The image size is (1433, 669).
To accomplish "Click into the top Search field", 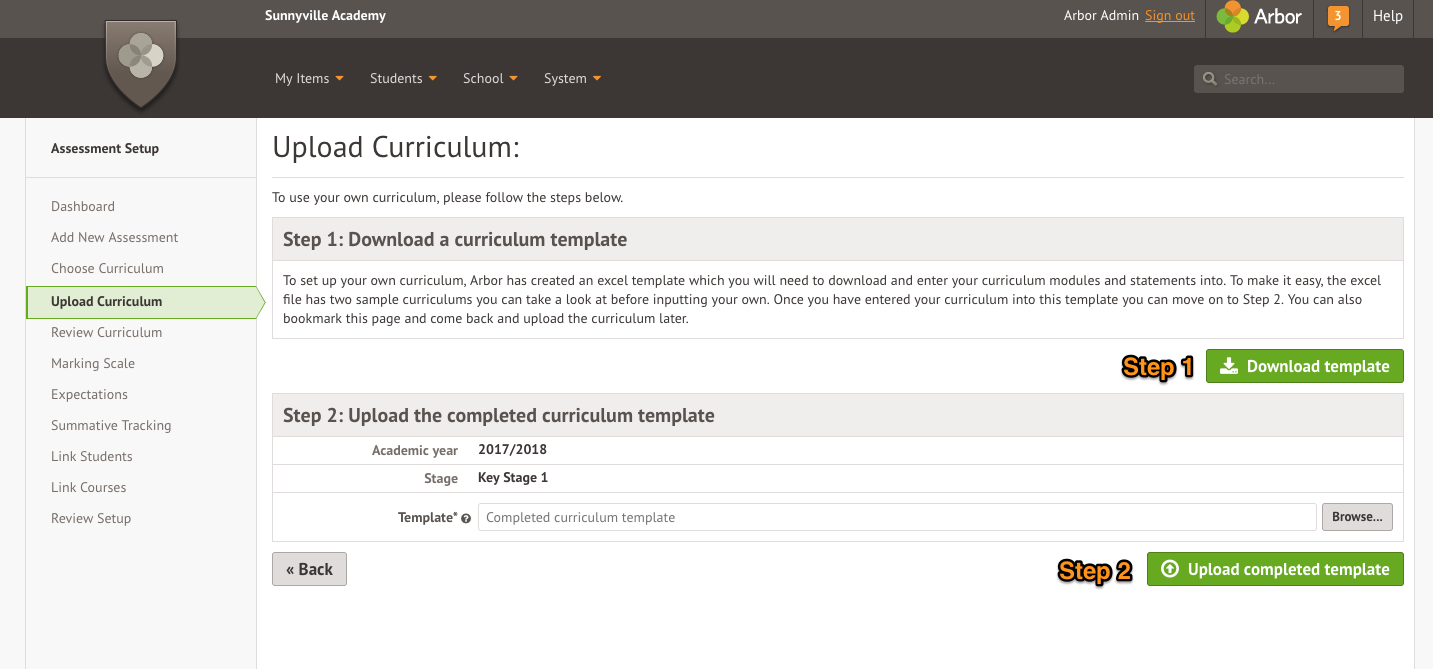I will (1299, 79).
